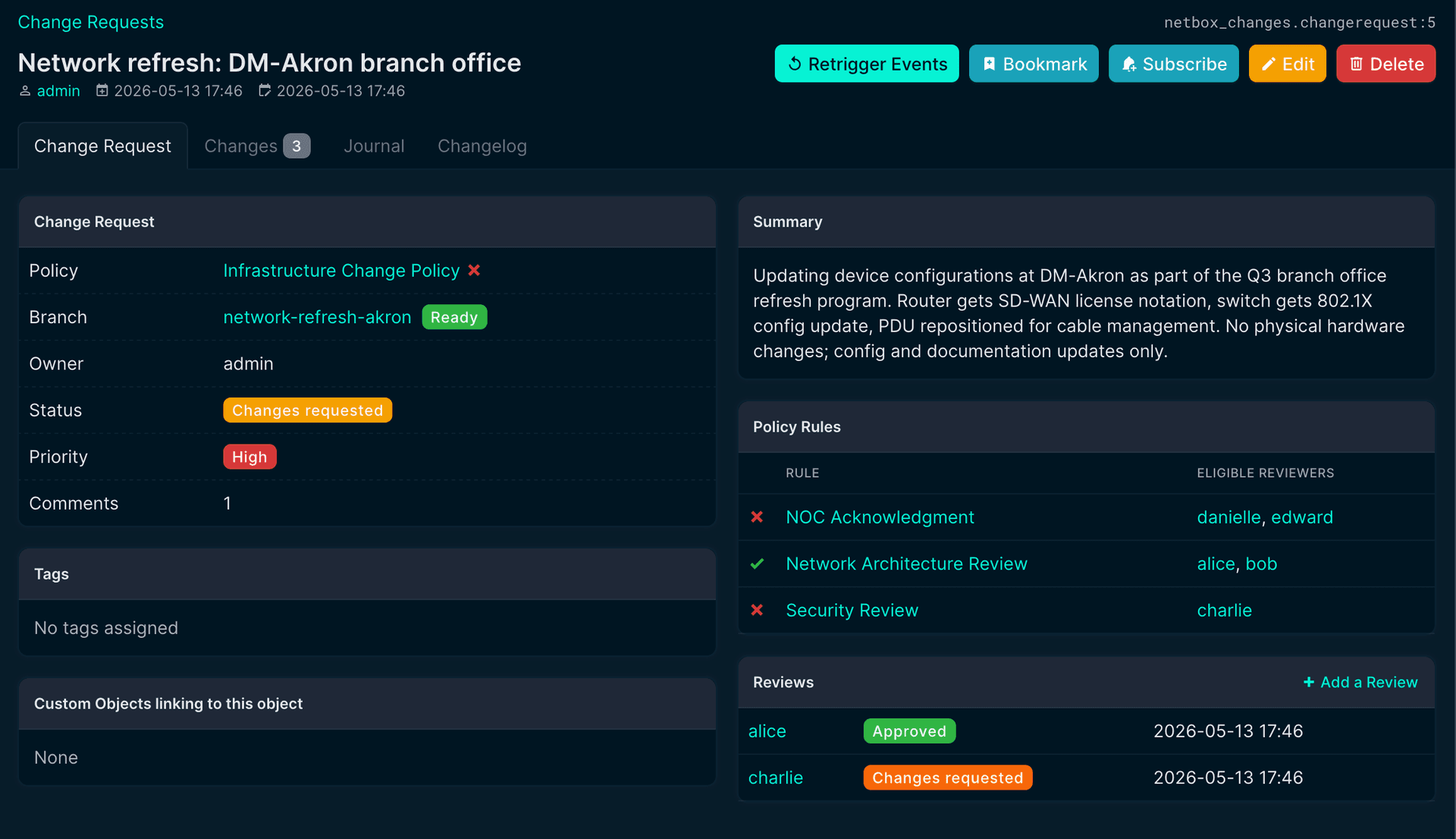Viewport: 1456px width, 839px height.
Task: Click the Changes requested status badge
Action: point(307,410)
